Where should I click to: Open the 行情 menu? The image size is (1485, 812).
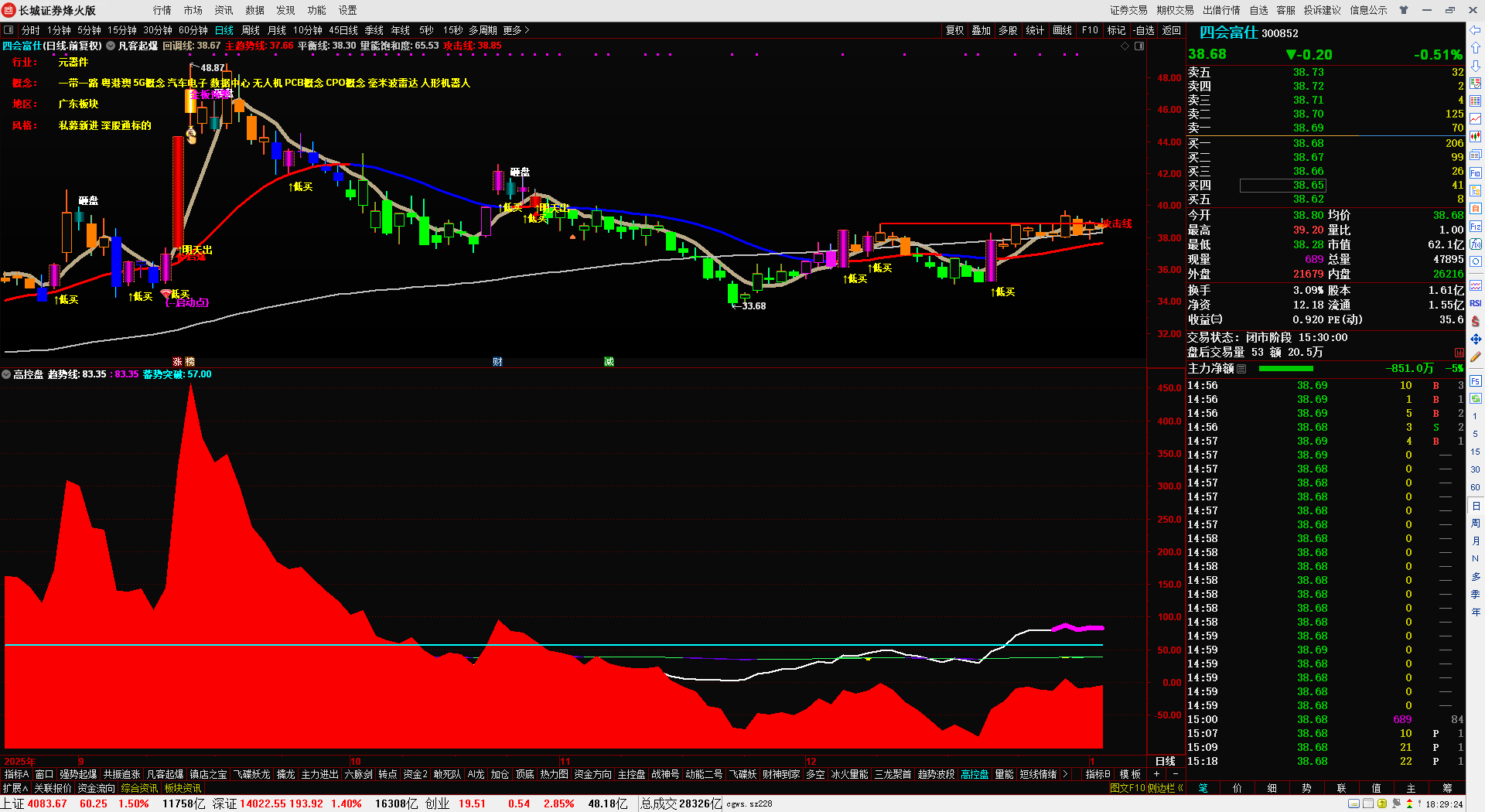[x=162, y=10]
